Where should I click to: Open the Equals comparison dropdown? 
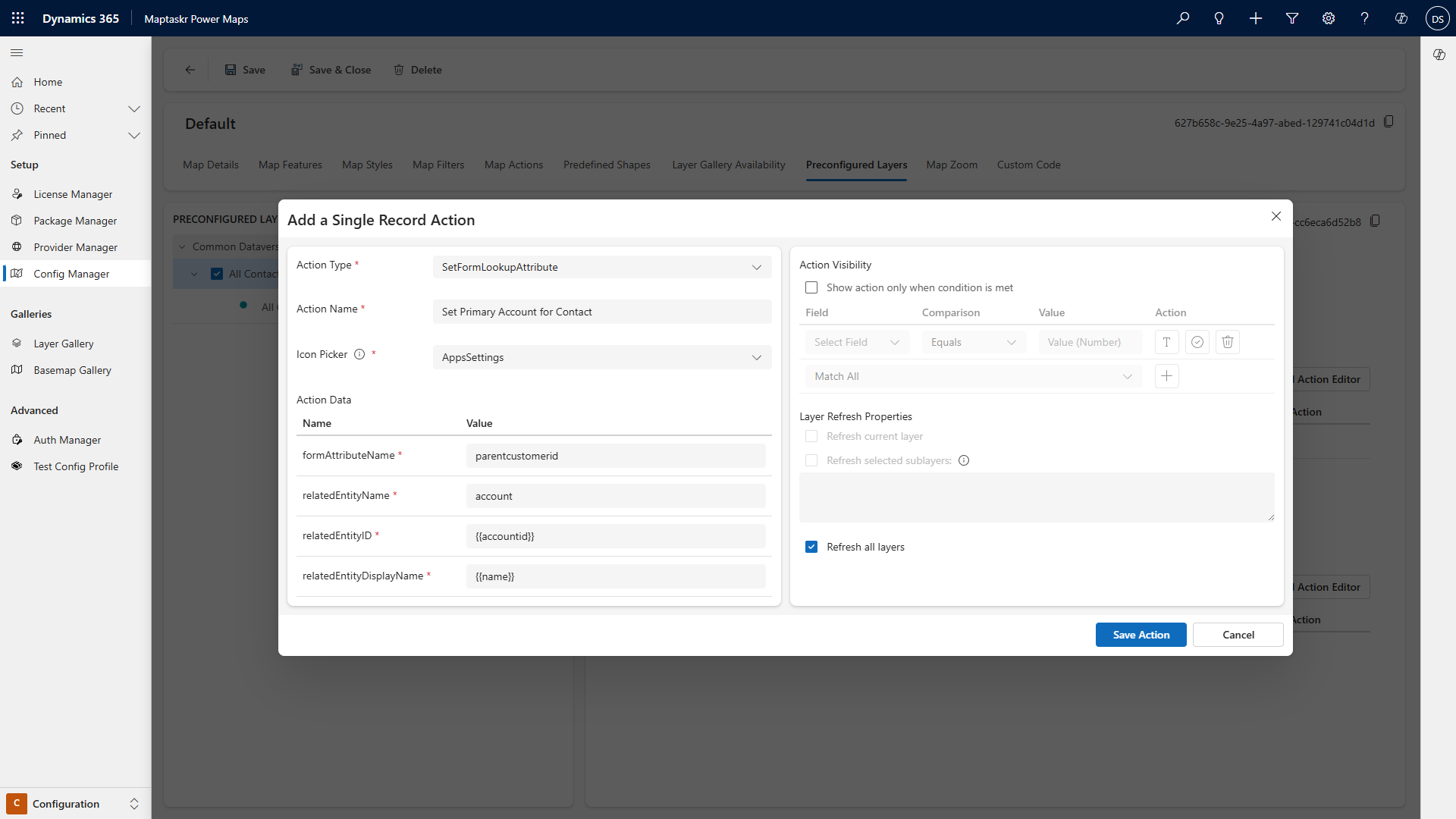(x=973, y=342)
